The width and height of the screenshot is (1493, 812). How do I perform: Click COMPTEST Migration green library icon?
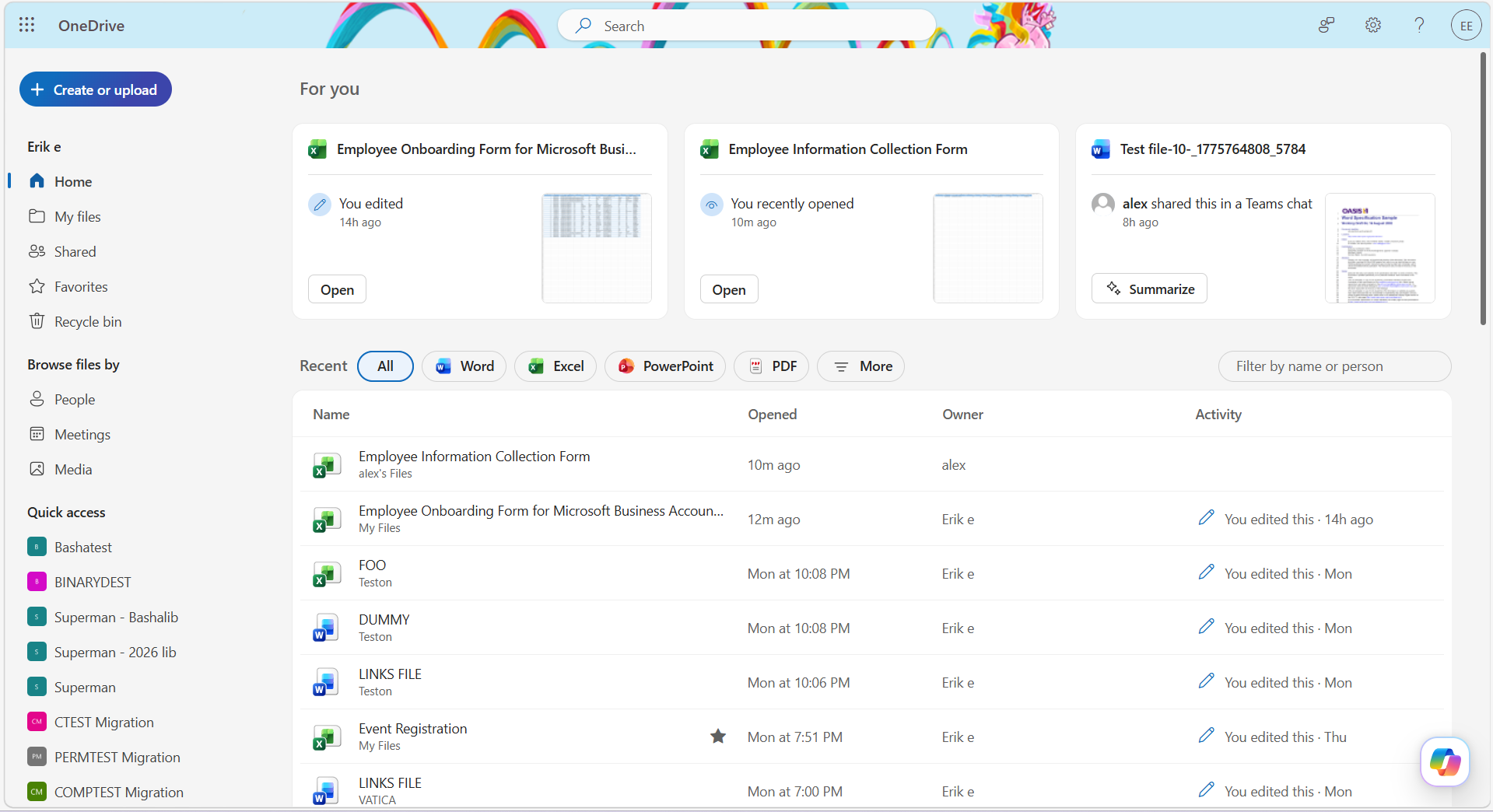pos(37,792)
